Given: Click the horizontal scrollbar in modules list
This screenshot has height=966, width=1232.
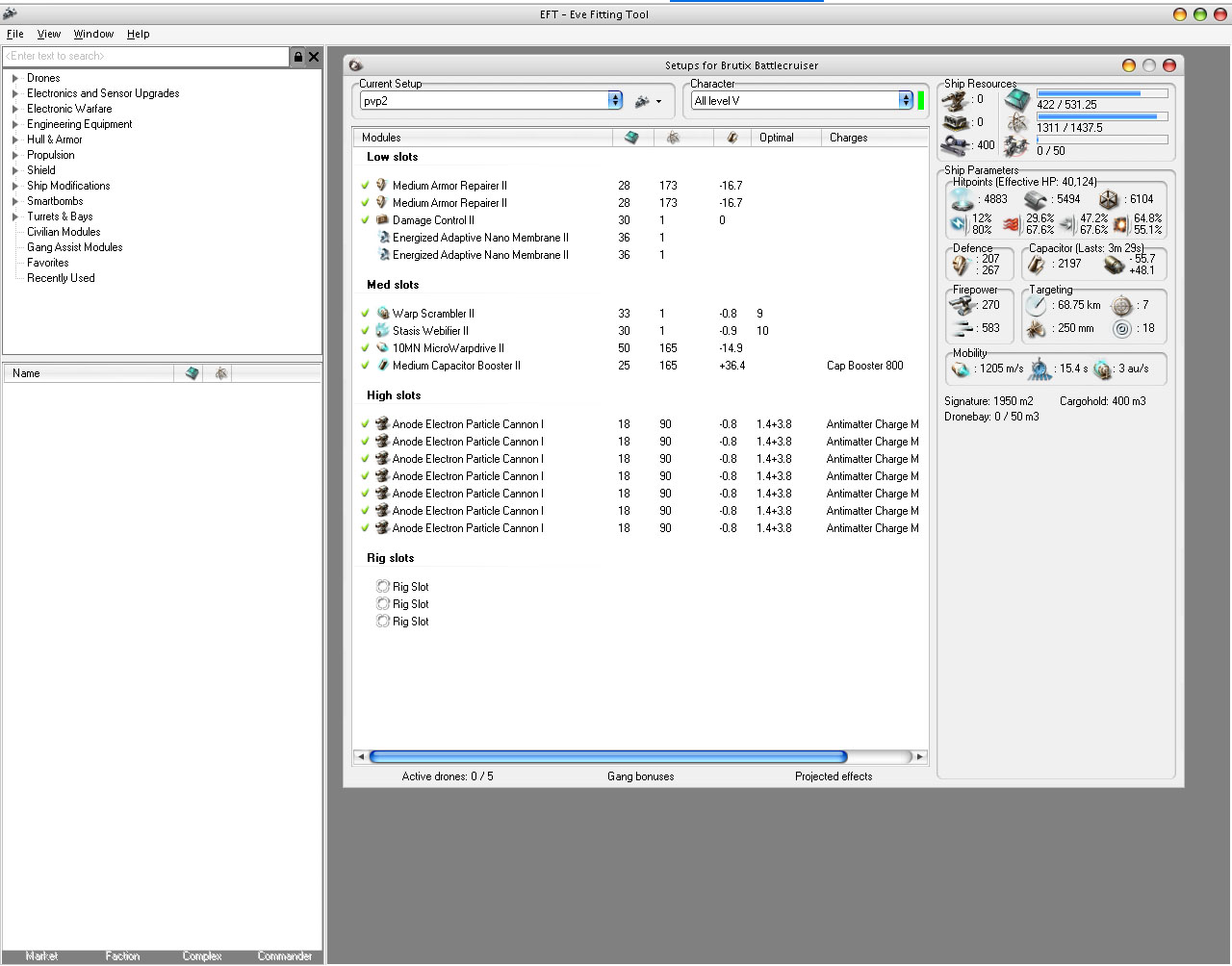Looking at the screenshot, I should 608,757.
